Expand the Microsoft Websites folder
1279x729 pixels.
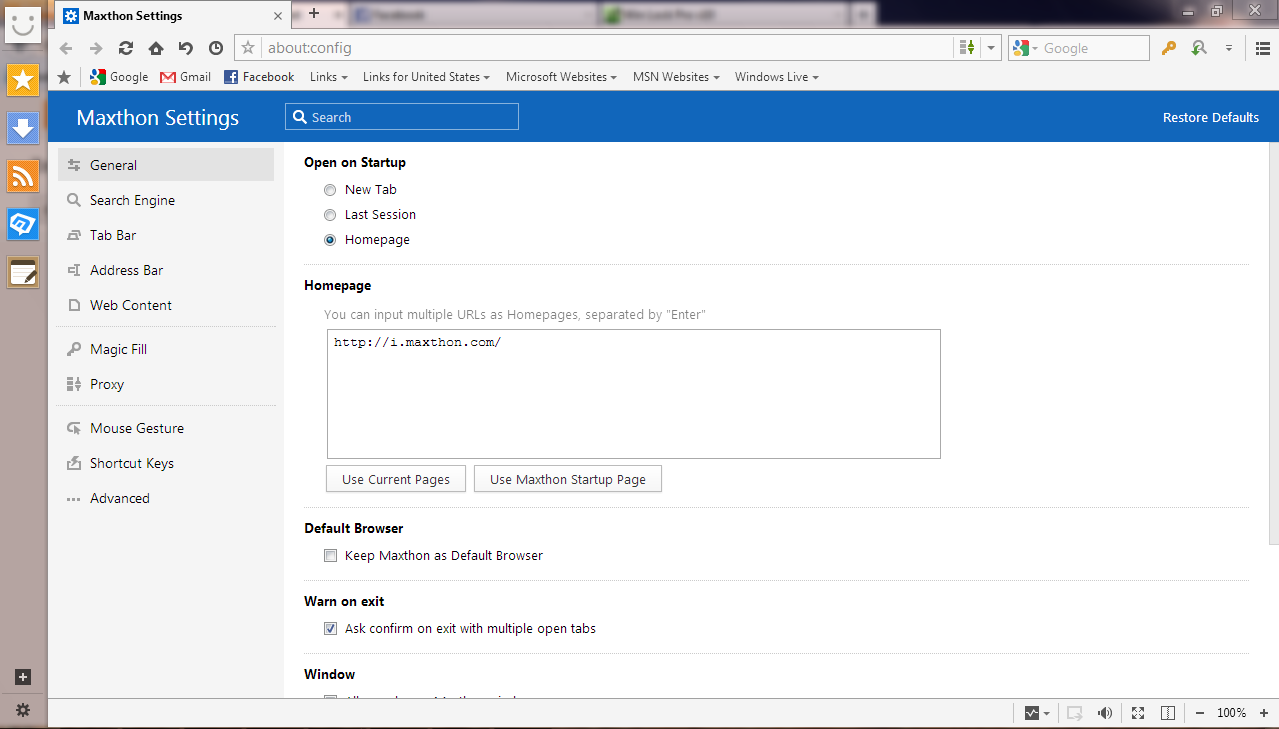(561, 77)
